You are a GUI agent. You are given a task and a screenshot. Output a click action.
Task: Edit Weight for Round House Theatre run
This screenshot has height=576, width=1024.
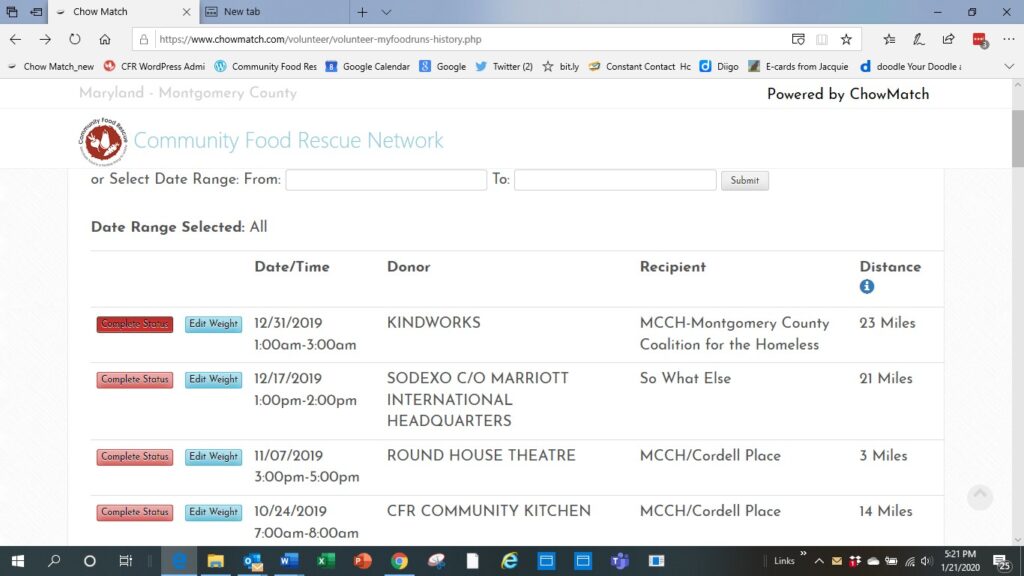214,456
